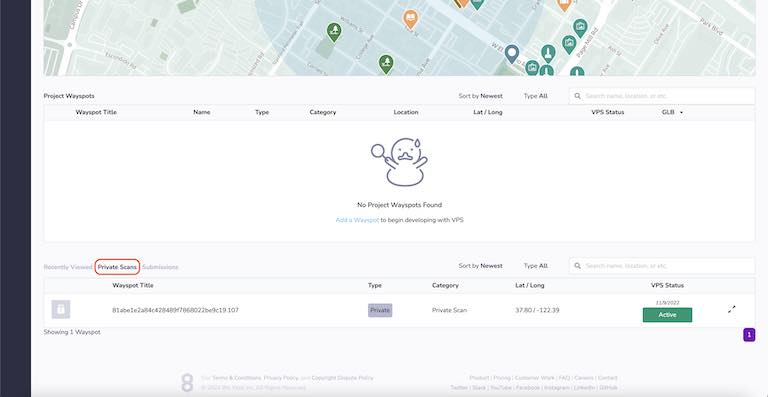Click magnifier icon in lower search box
Image resolution: width=768 pixels, height=397 pixels.
point(577,266)
